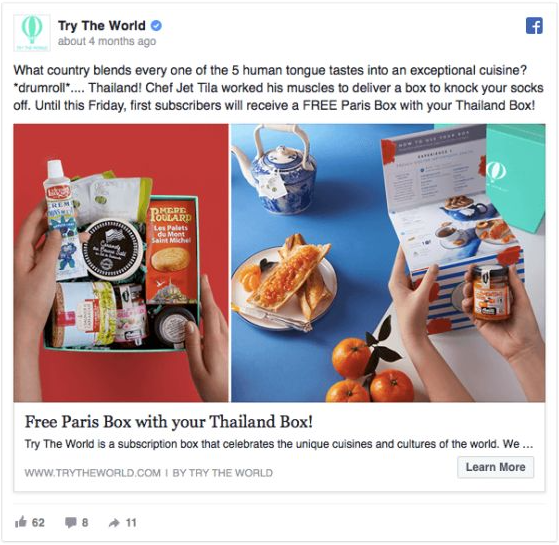559x545 pixels.
Task: Click the 11 shares count
Action: pyautogui.click(x=131, y=523)
